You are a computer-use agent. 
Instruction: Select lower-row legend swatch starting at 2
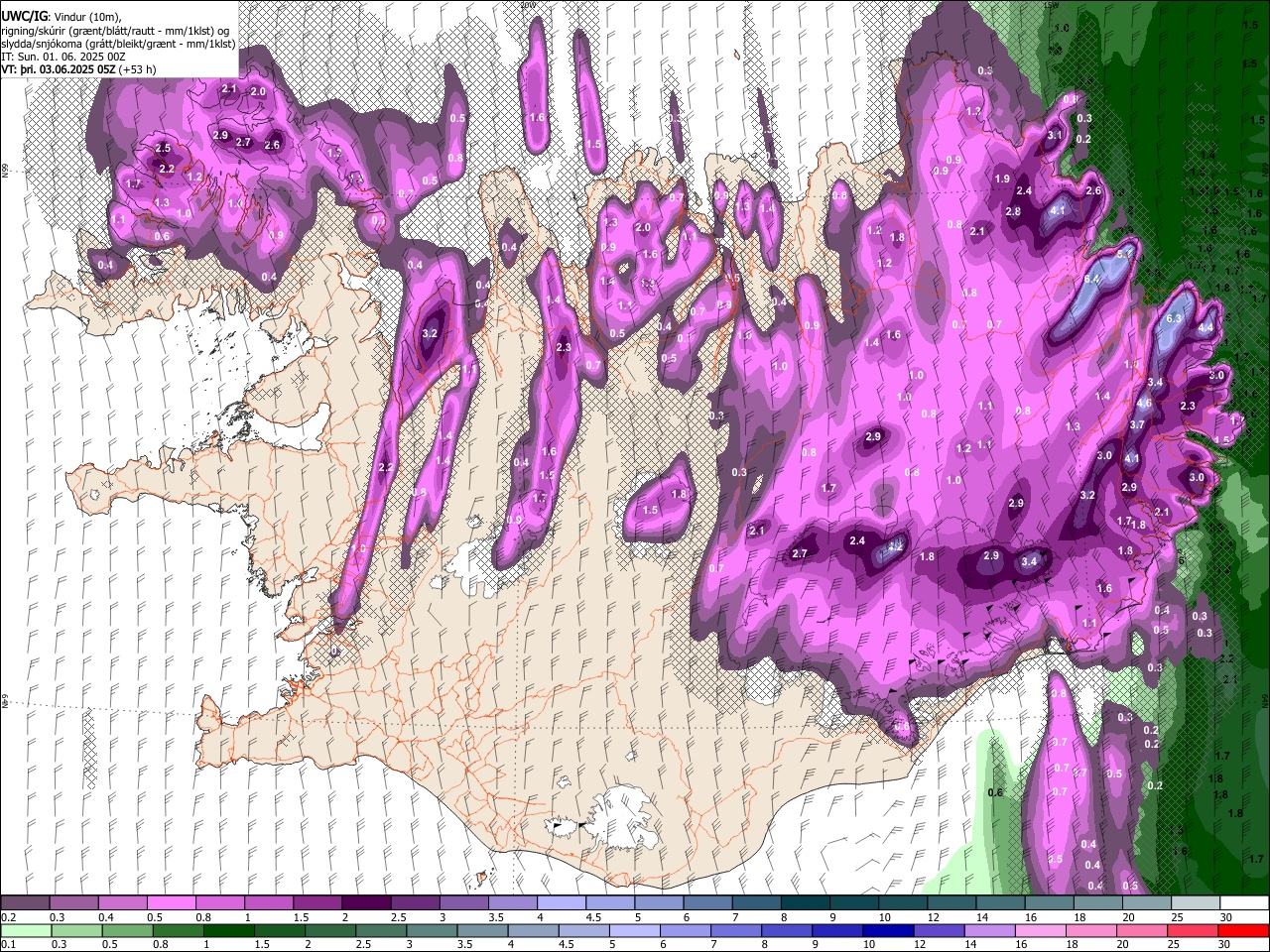coord(330,931)
